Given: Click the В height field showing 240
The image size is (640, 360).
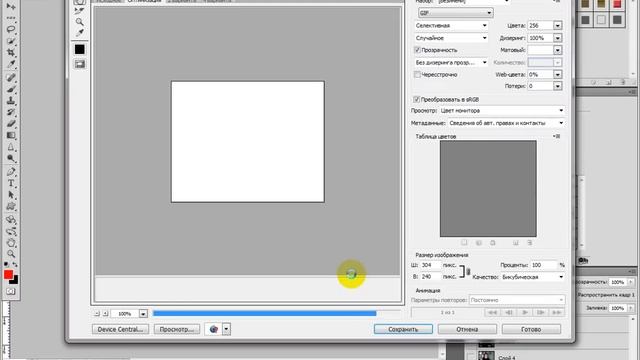Looking at the screenshot, I should pos(431,276).
